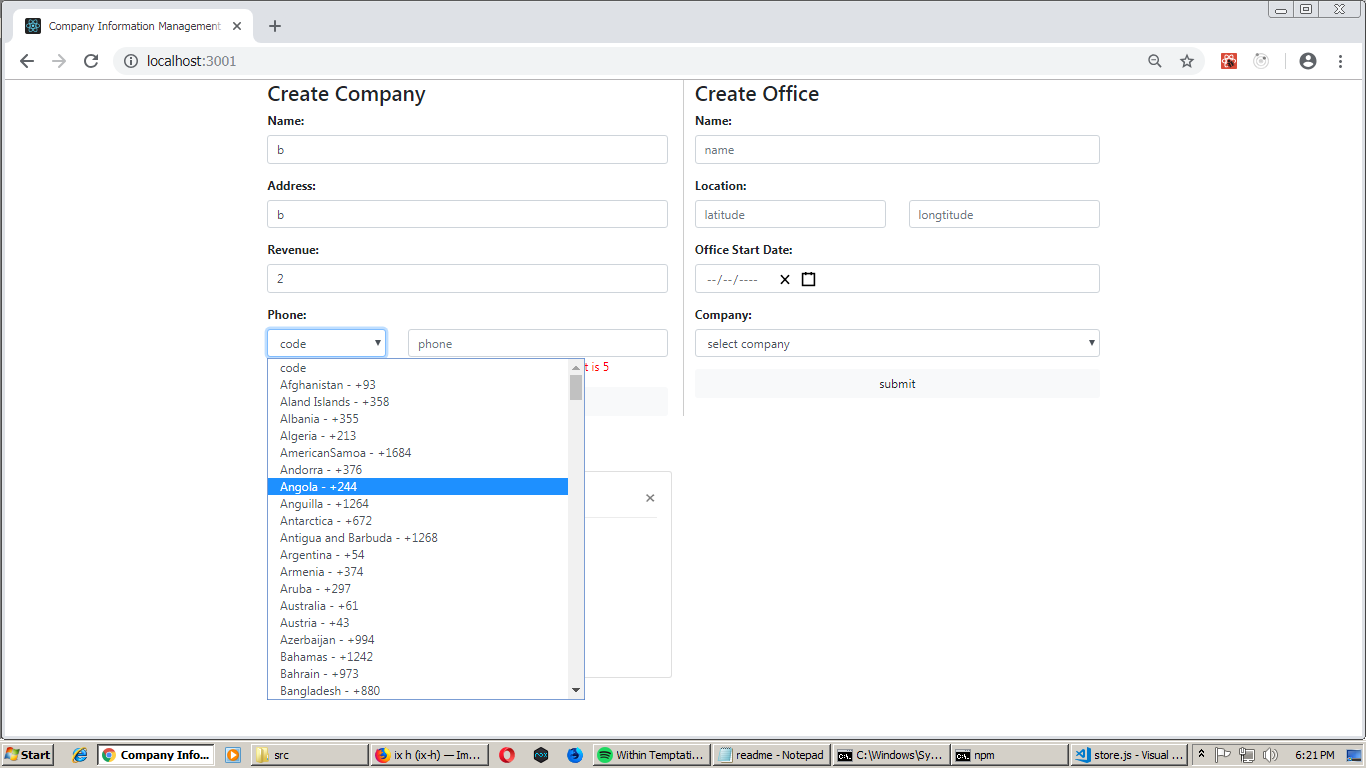Click the company Address field
Viewport: 1366px width, 768px height.
pos(467,214)
